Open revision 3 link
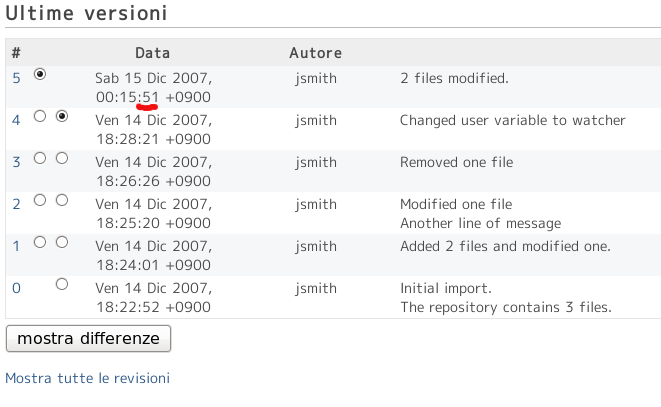This screenshot has height=407, width=661. point(16,162)
